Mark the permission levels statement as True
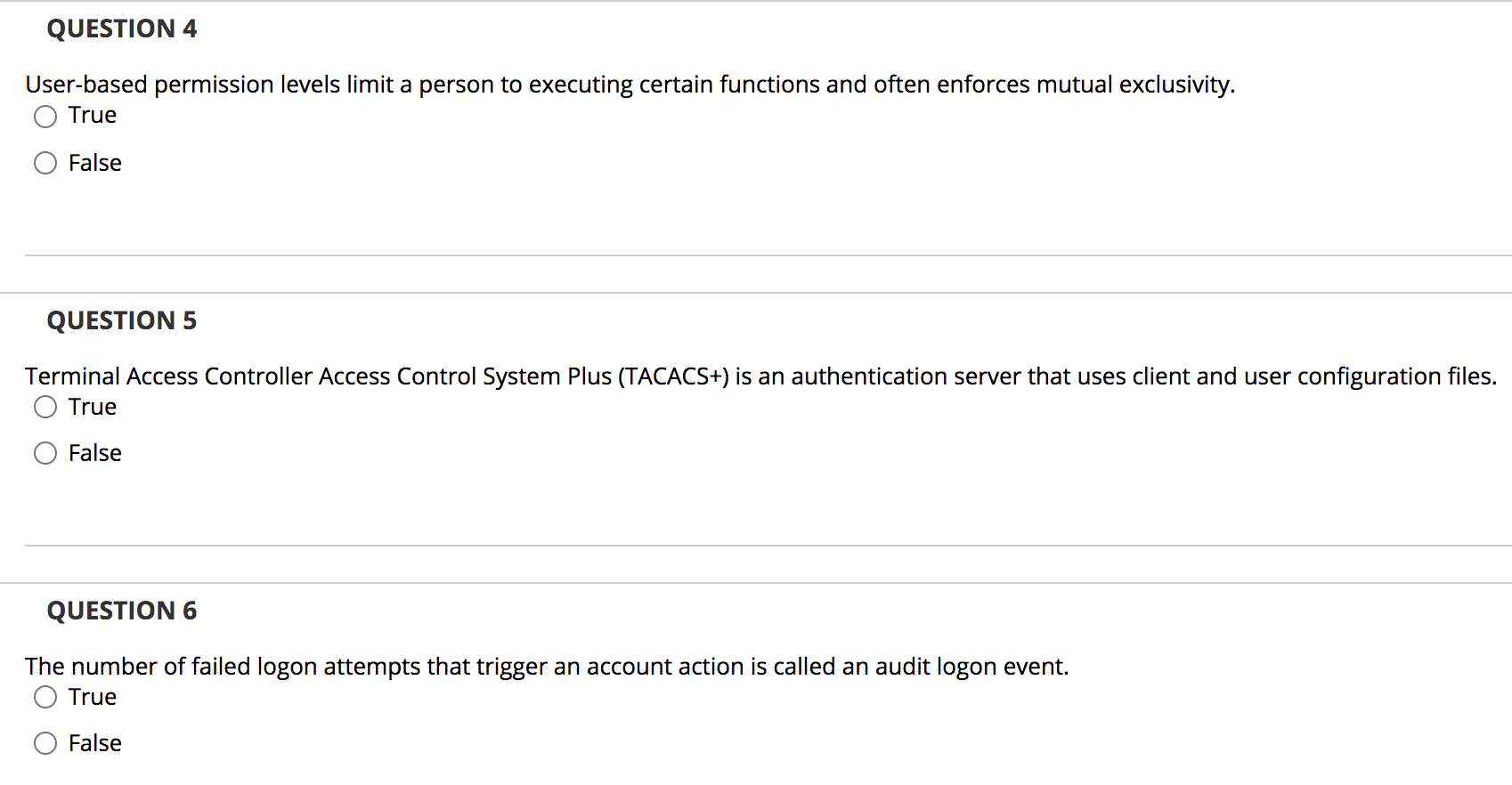The height and width of the screenshot is (785, 1512). [x=45, y=116]
